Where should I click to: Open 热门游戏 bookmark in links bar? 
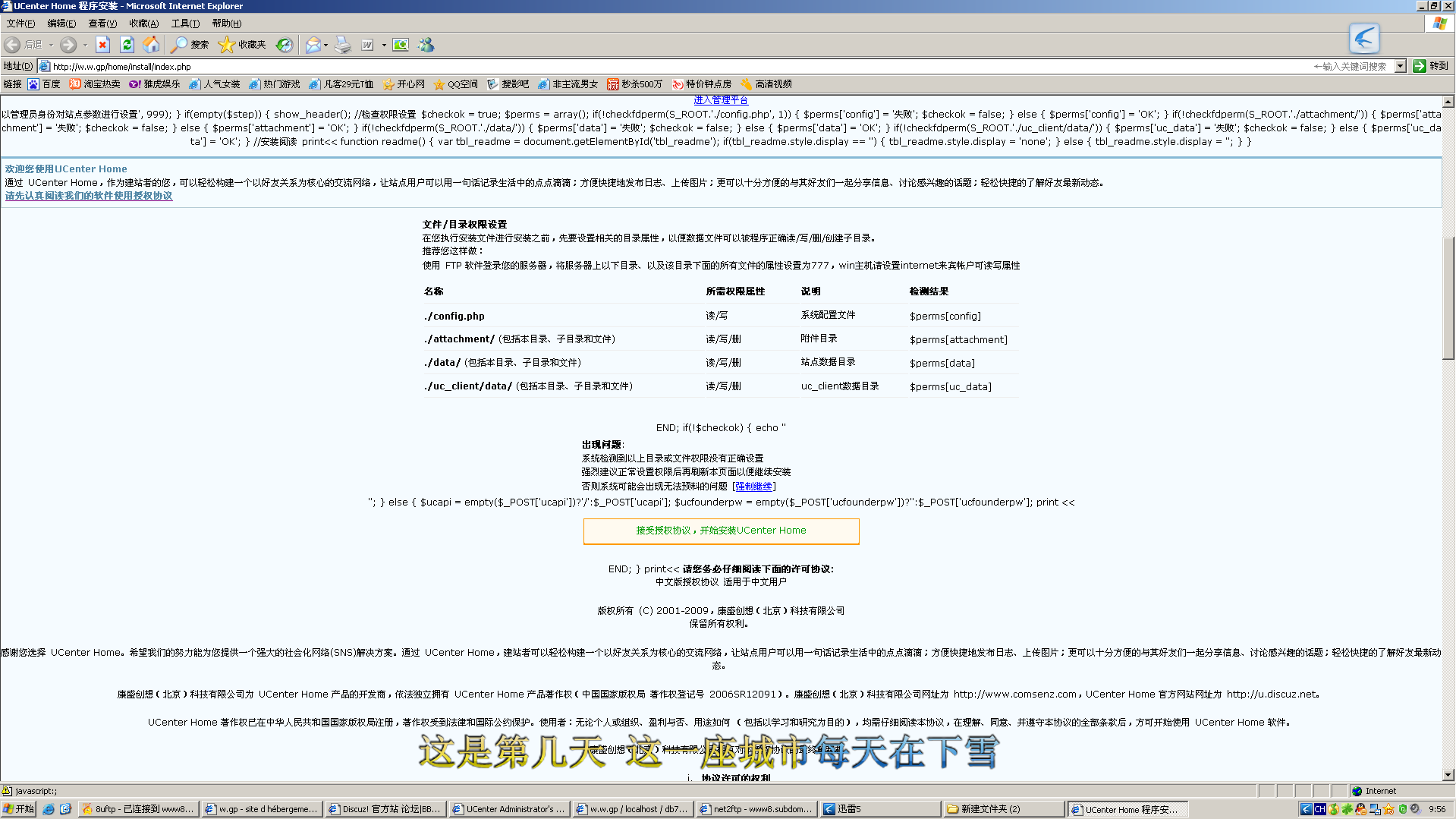point(275,84)
